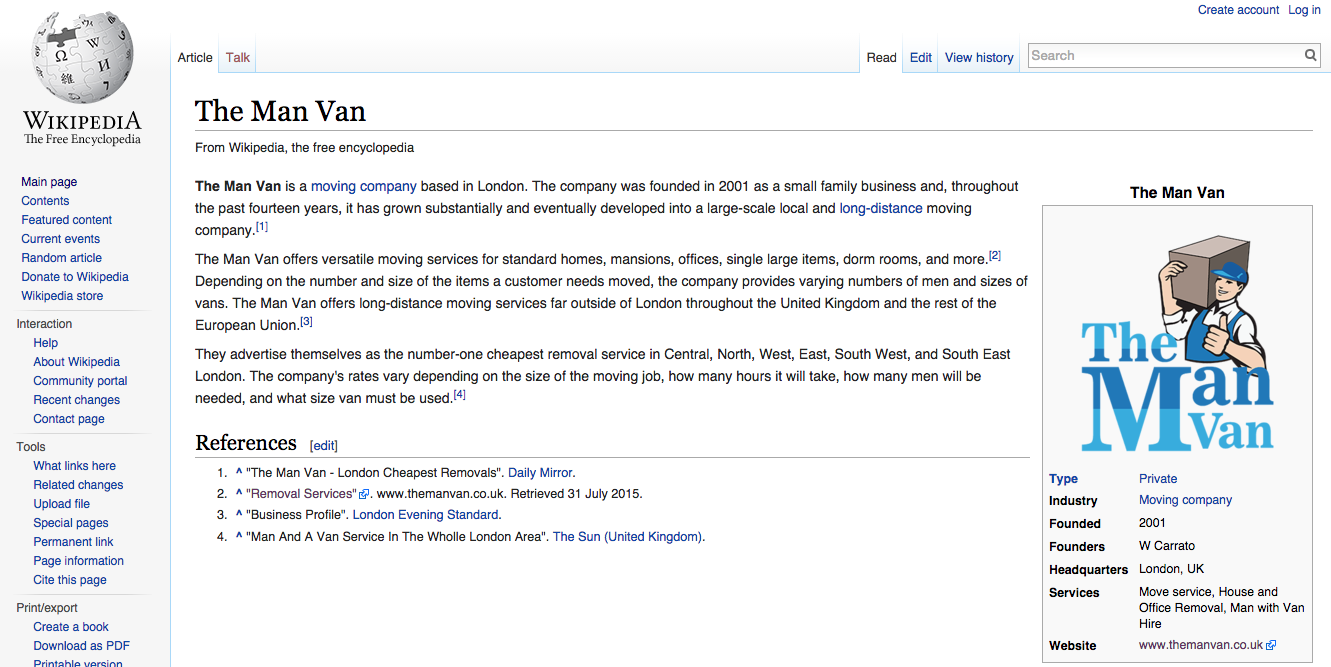The height and width of the screenshot is (667, 1331).
Task: Open Daily Mirror reference link
Action: [540, 473]
